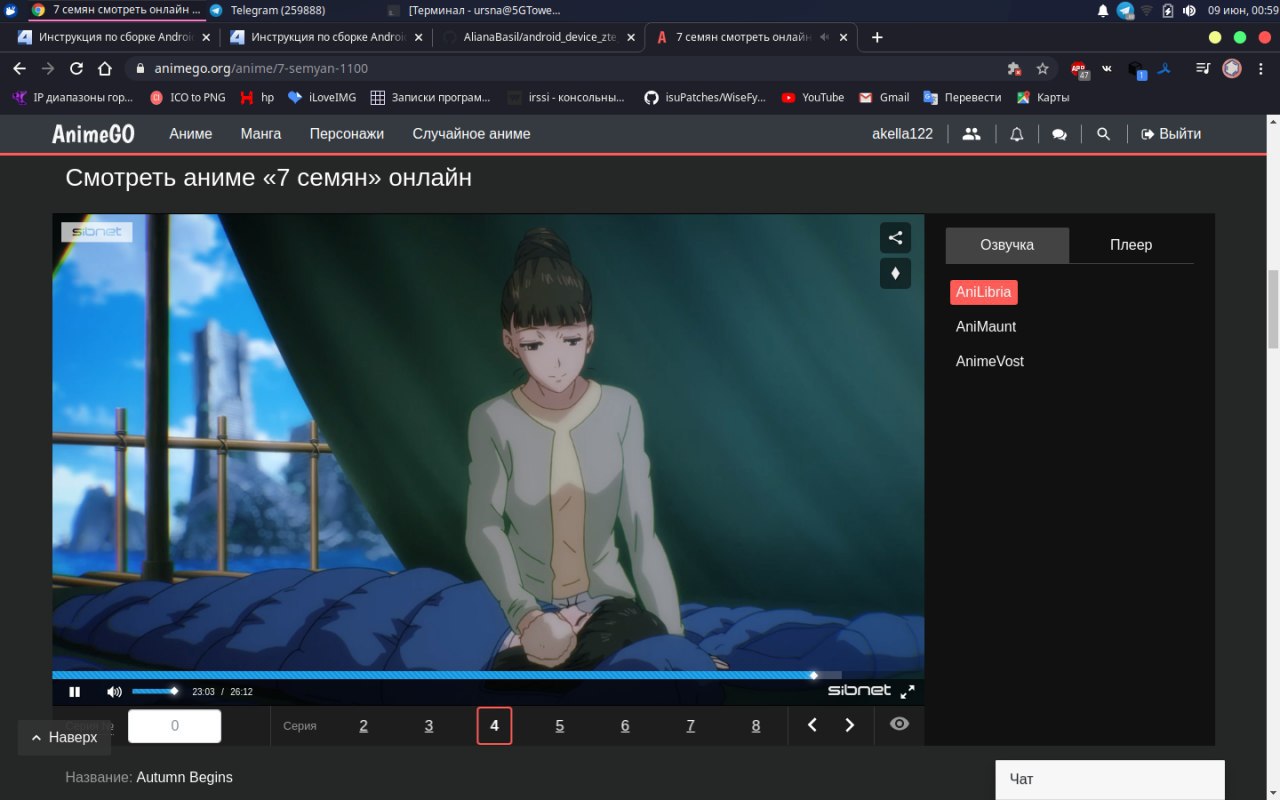Open the Манга menu

[x=261, y=134]
